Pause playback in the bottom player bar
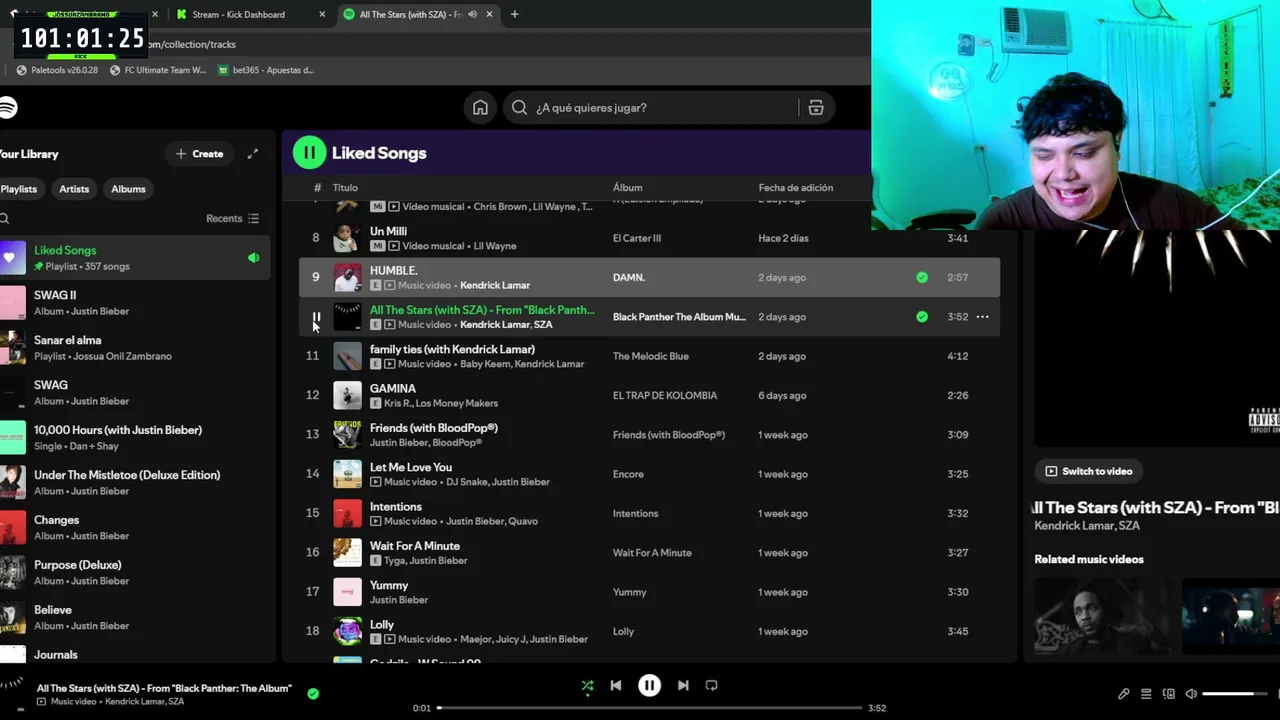1280x720 pixels. [649, 686]
